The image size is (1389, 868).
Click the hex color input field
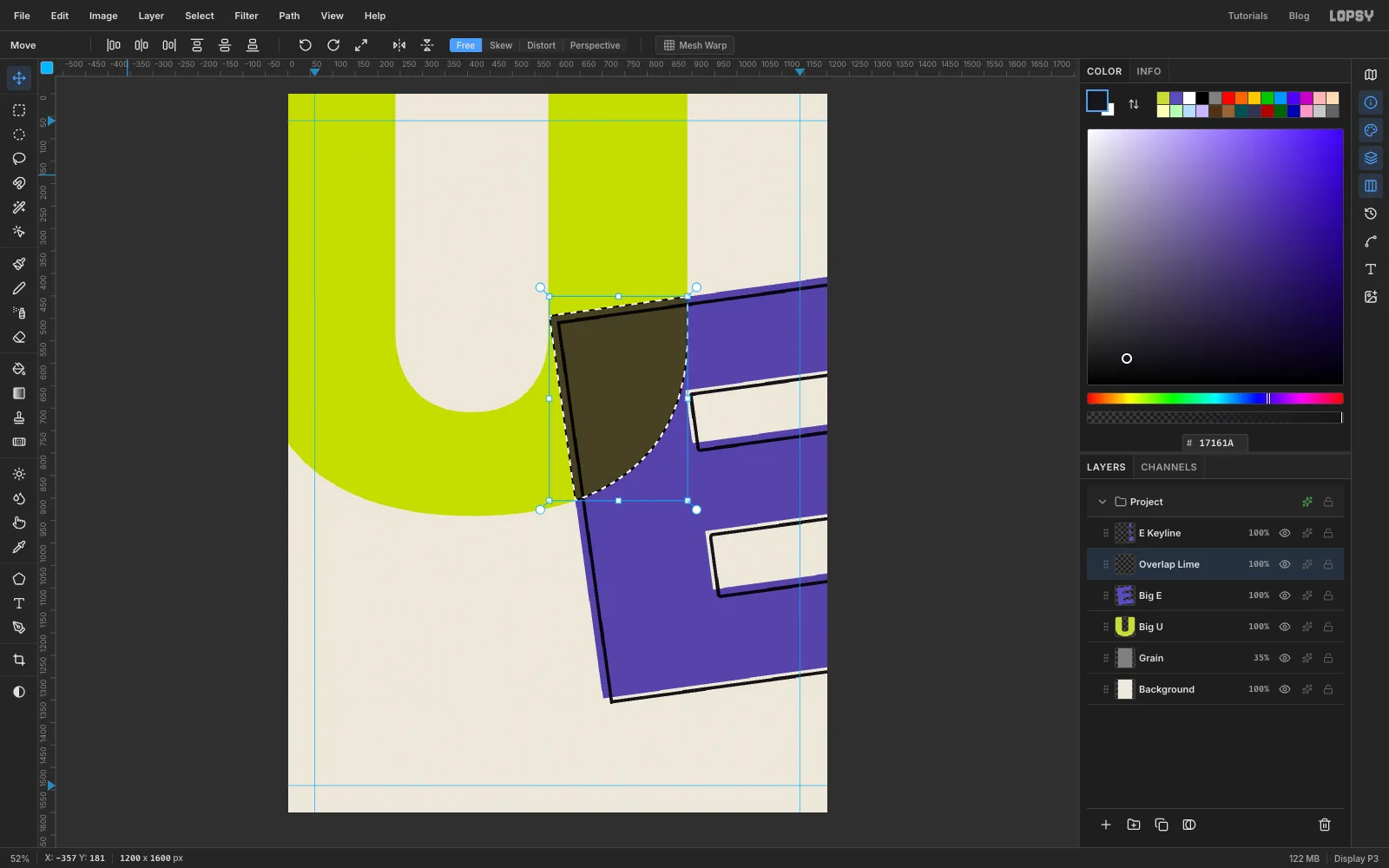point(1215,443)
